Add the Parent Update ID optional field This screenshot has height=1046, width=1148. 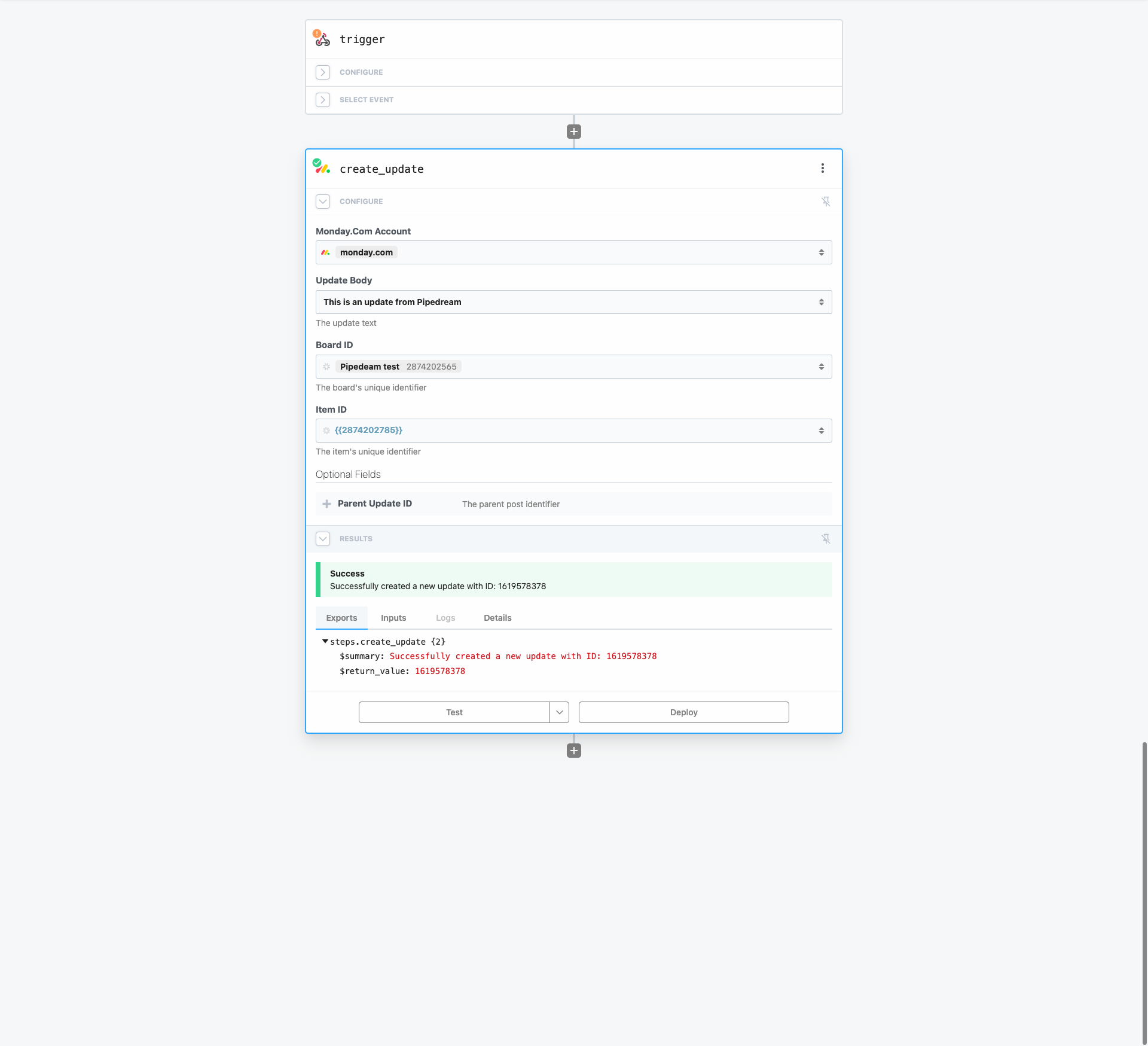pos(327,504)
